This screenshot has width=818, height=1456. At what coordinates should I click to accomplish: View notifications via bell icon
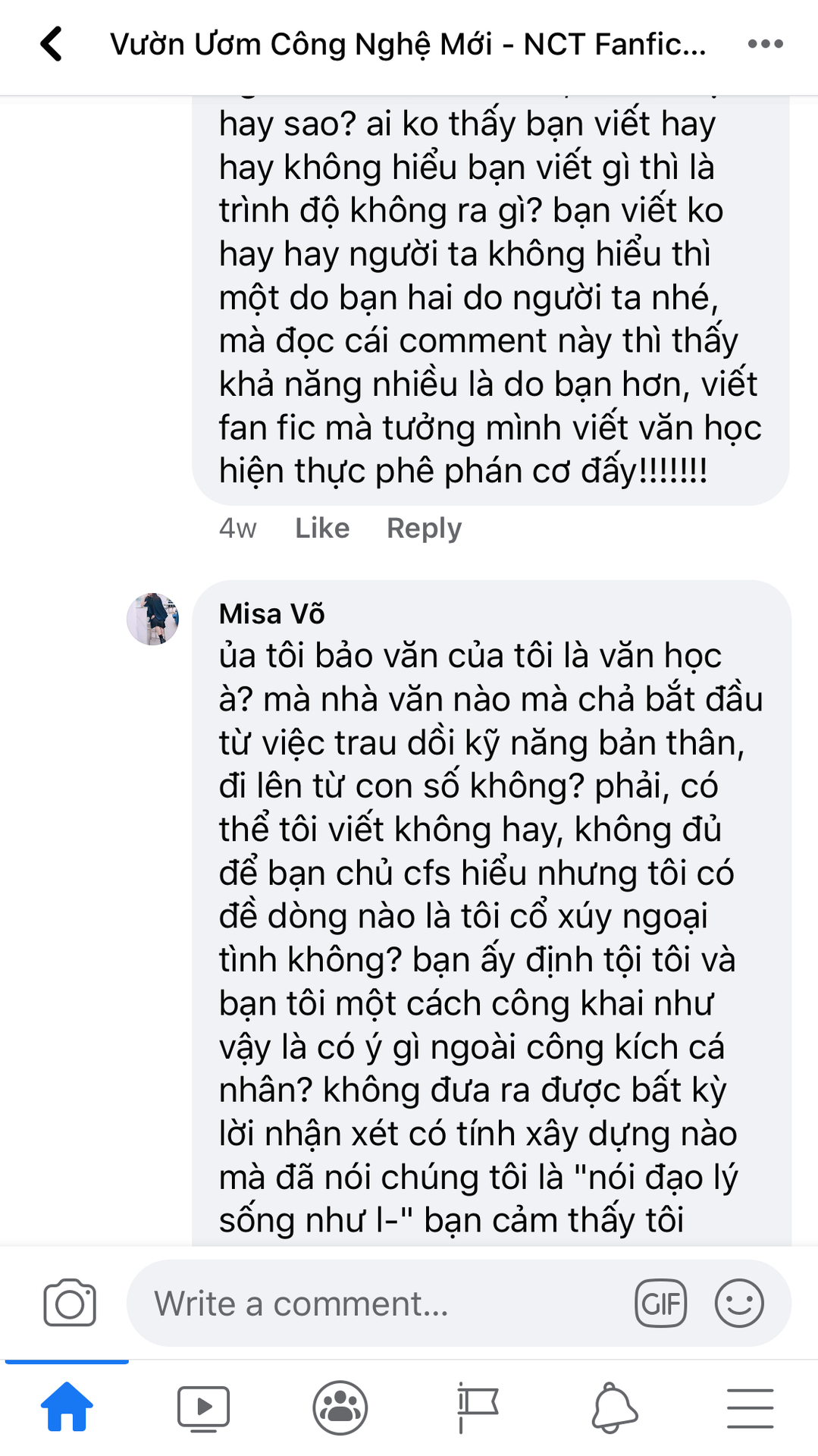pos(614,1407)
